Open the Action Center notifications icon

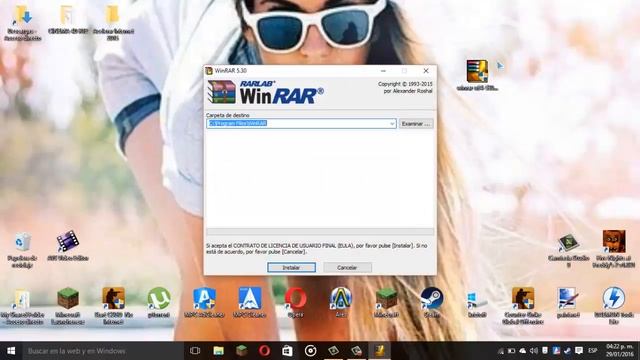(579, 351)
